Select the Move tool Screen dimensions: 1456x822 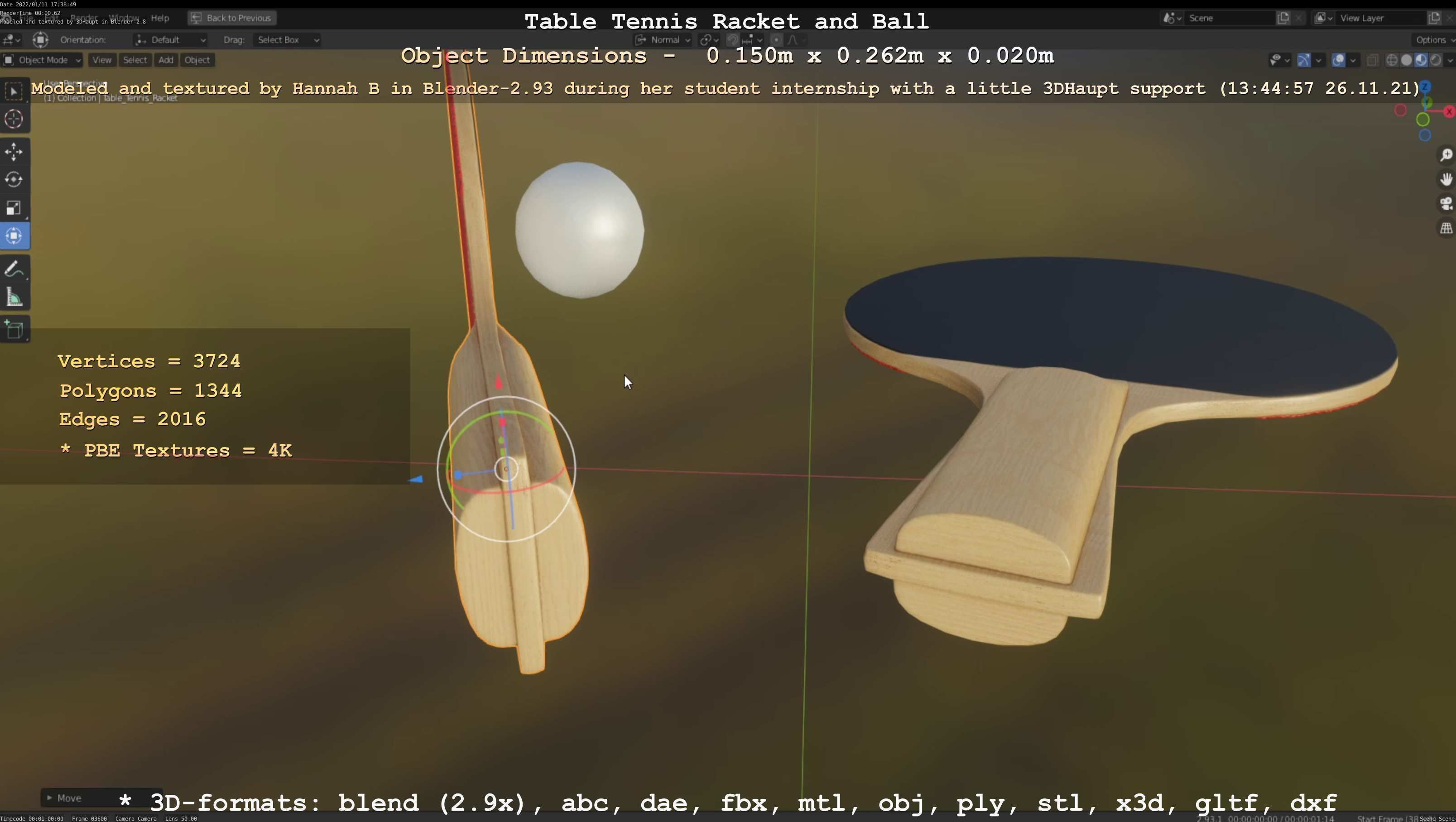pos(14,152)
